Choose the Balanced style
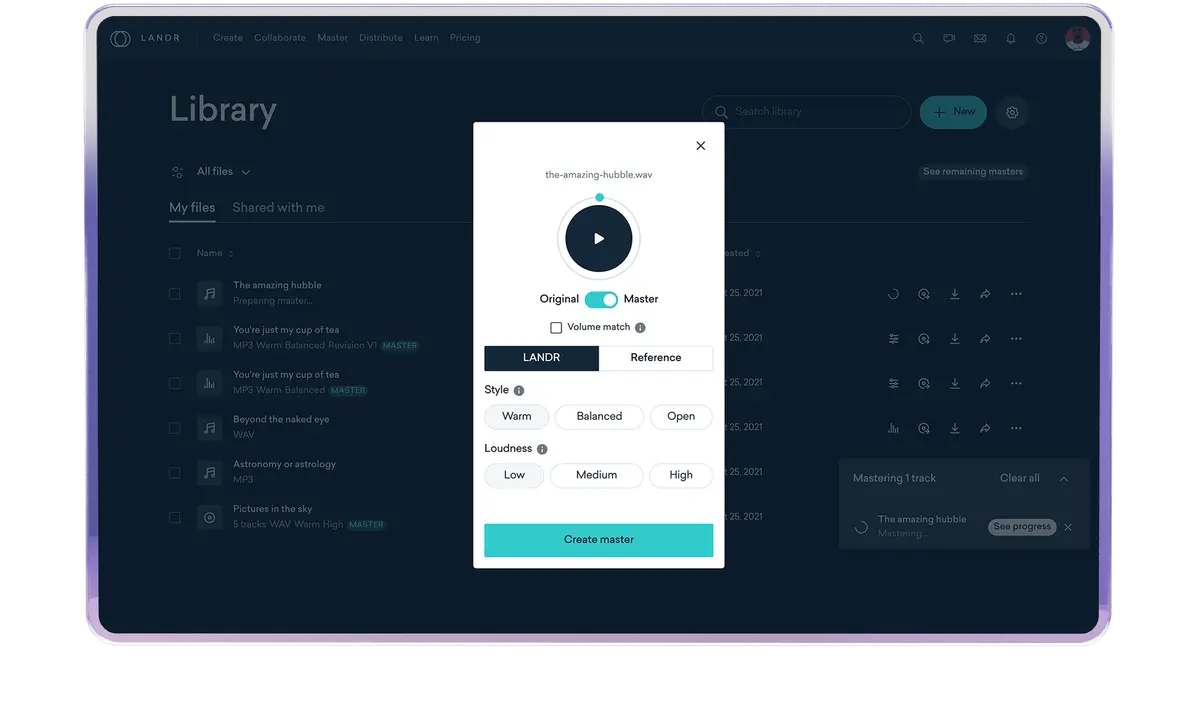1200x724 pixels. [599, 417]
